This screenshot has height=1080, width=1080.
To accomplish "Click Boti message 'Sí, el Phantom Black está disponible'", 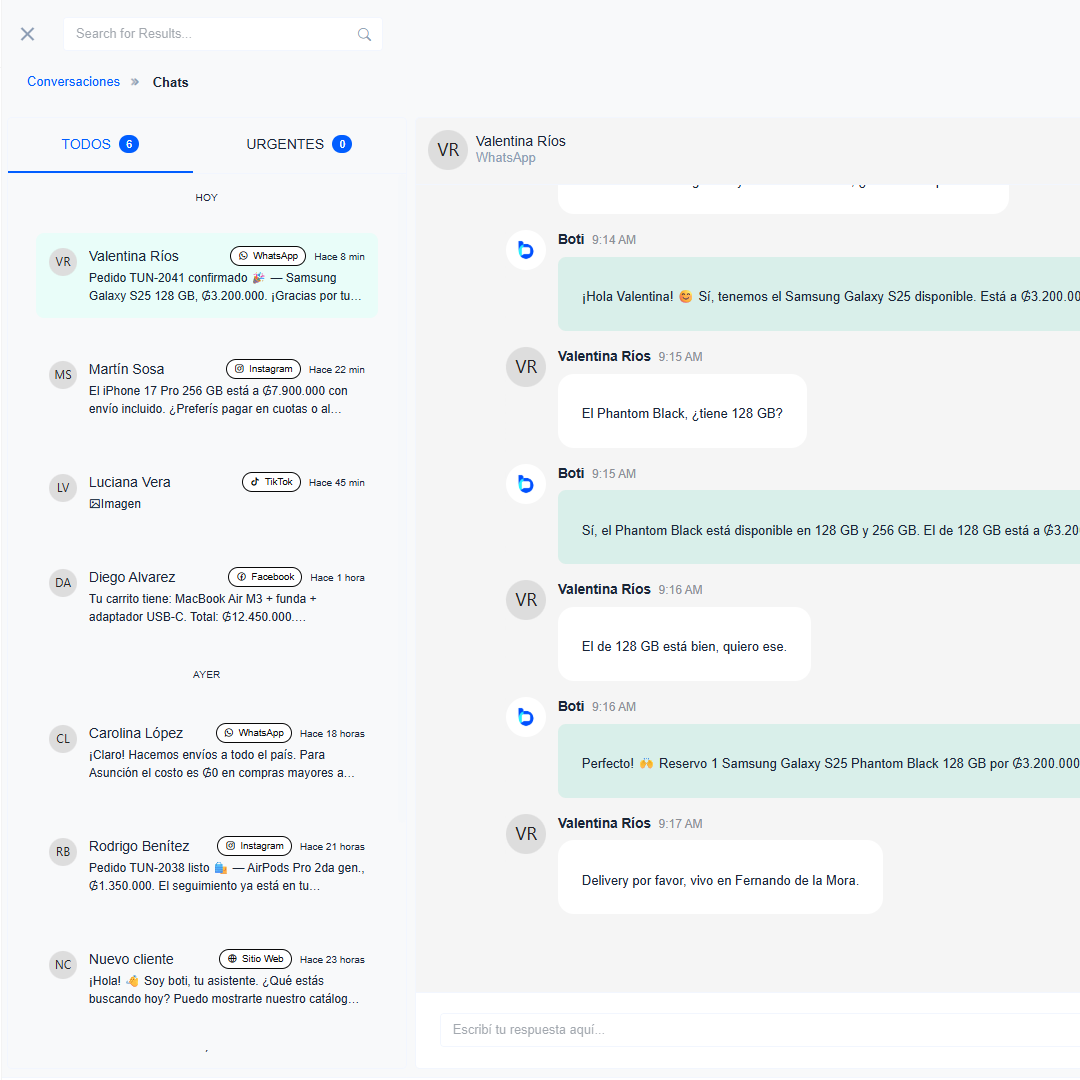I will (819, 527).
